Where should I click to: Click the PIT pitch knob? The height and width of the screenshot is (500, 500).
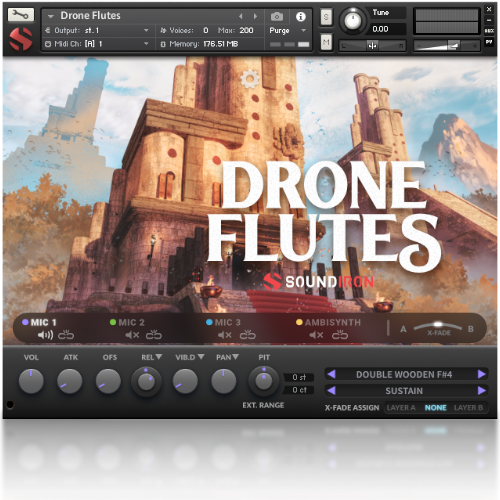click(264, 381)
